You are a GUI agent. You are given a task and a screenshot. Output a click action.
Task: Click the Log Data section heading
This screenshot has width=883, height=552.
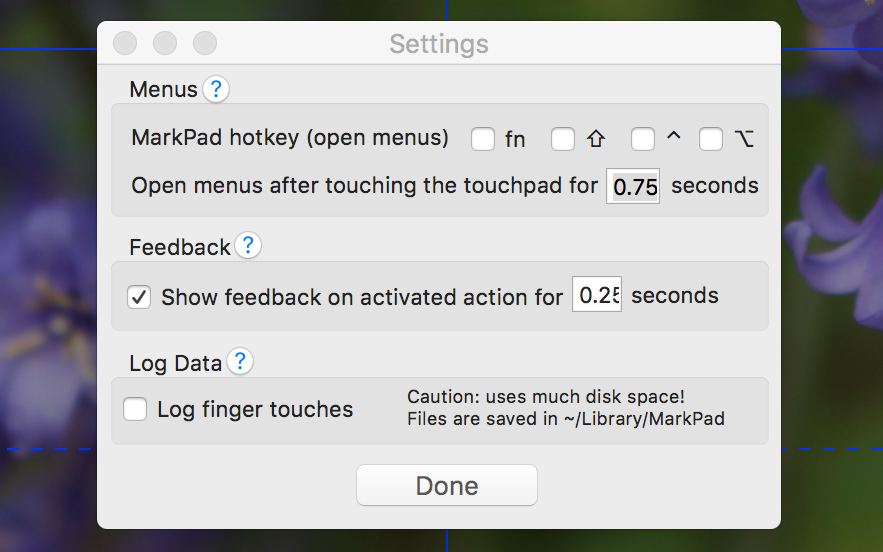tap(175, 363)
